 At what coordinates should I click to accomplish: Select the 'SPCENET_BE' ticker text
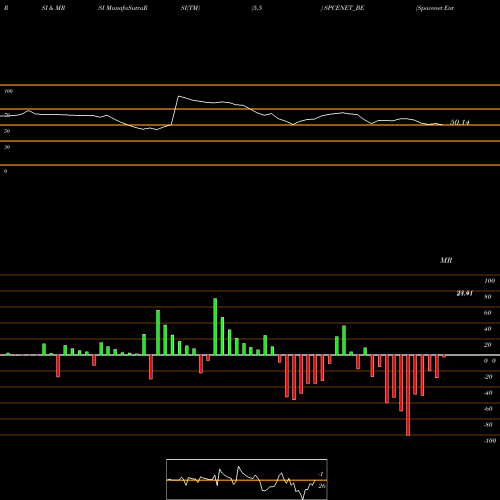pos(344,8)
